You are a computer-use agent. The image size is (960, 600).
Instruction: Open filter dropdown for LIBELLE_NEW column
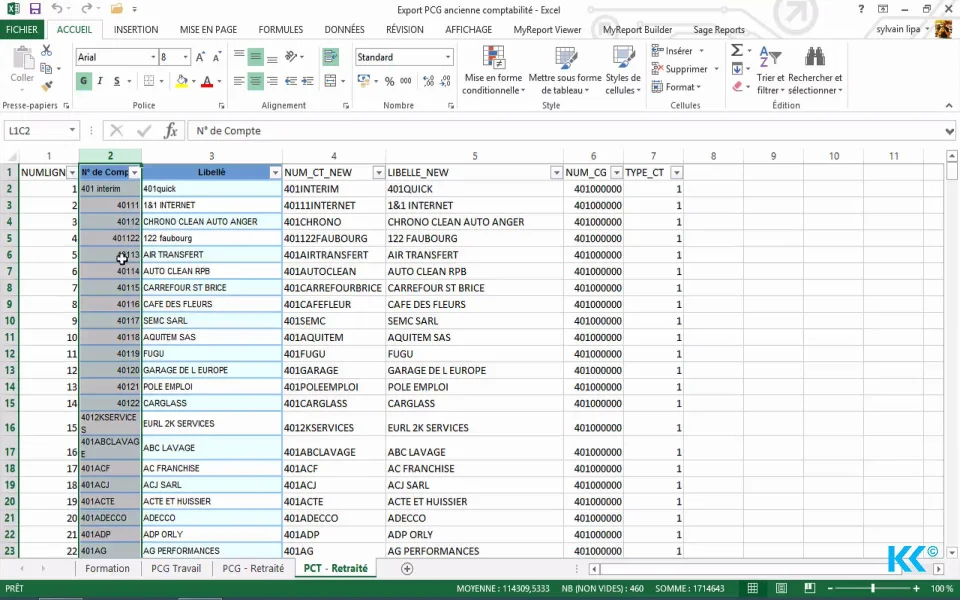click(x=556, y=173)
